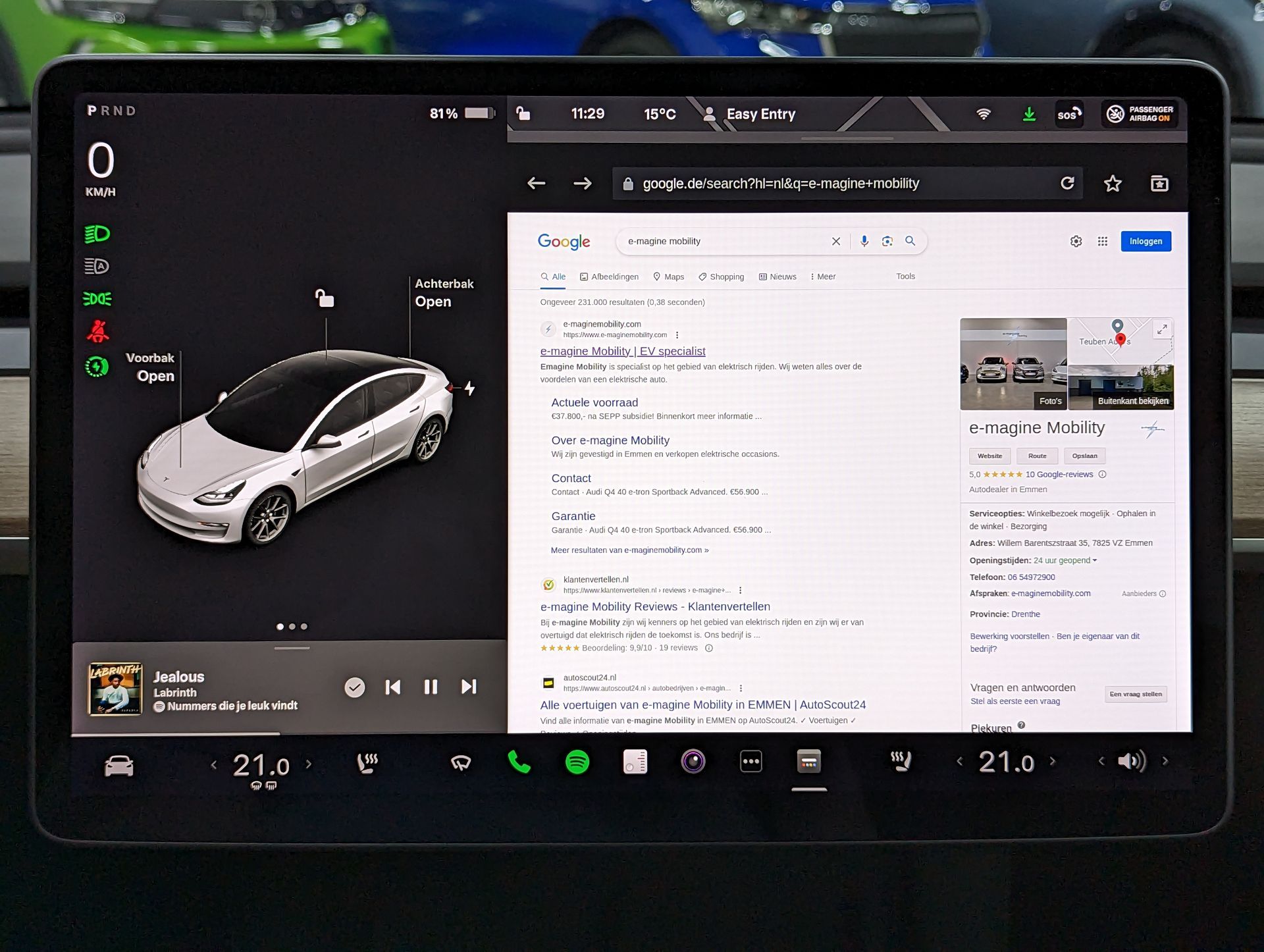The height and width of the screenshot is (952, 1264).
Task: Switch to the Maps tab
Action: click(x=668, y=277)
